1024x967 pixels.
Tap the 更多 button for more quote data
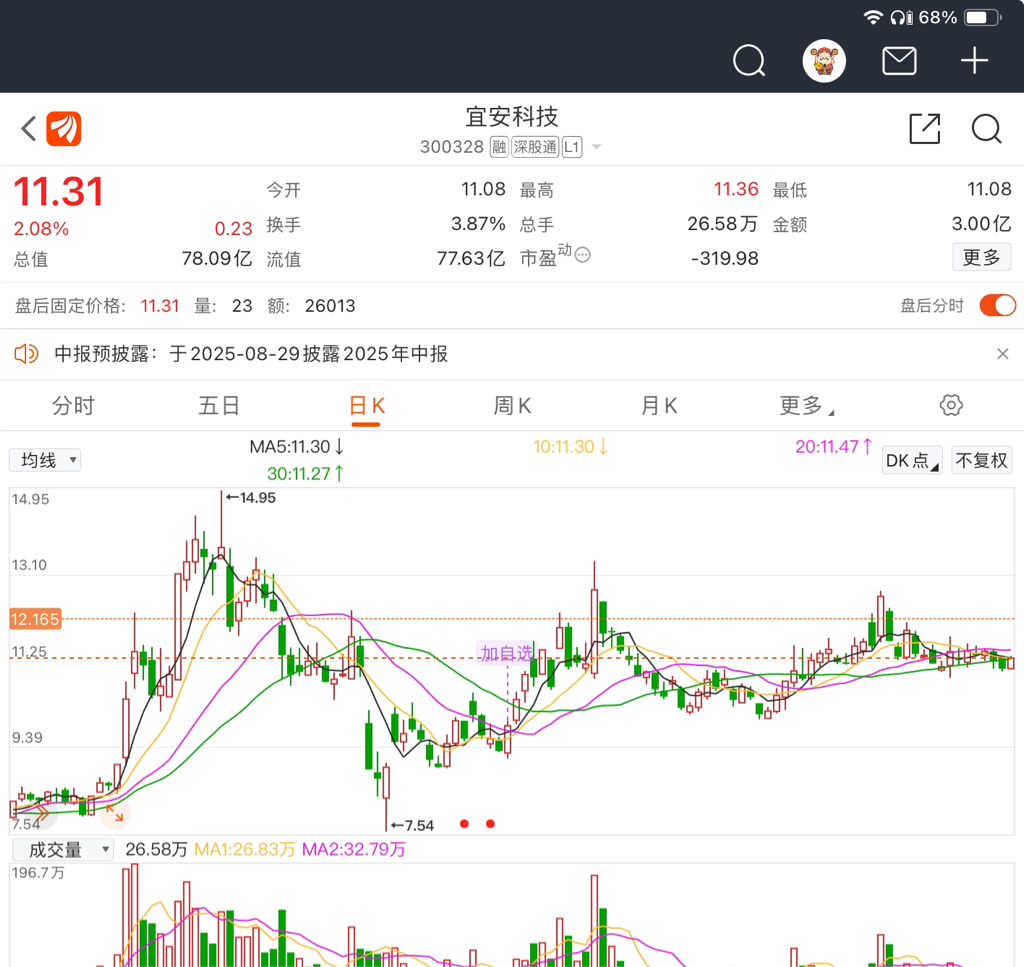click(x=982, y=257)
